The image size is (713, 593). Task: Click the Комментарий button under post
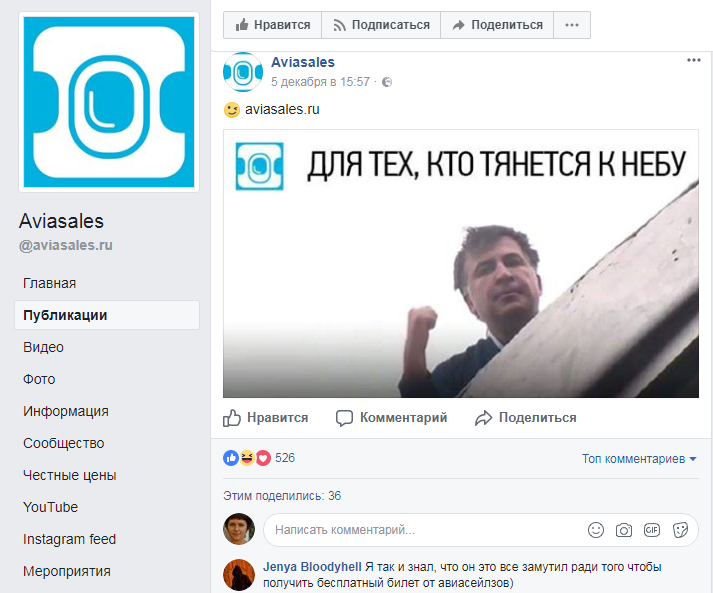click(x=392, y=418)
